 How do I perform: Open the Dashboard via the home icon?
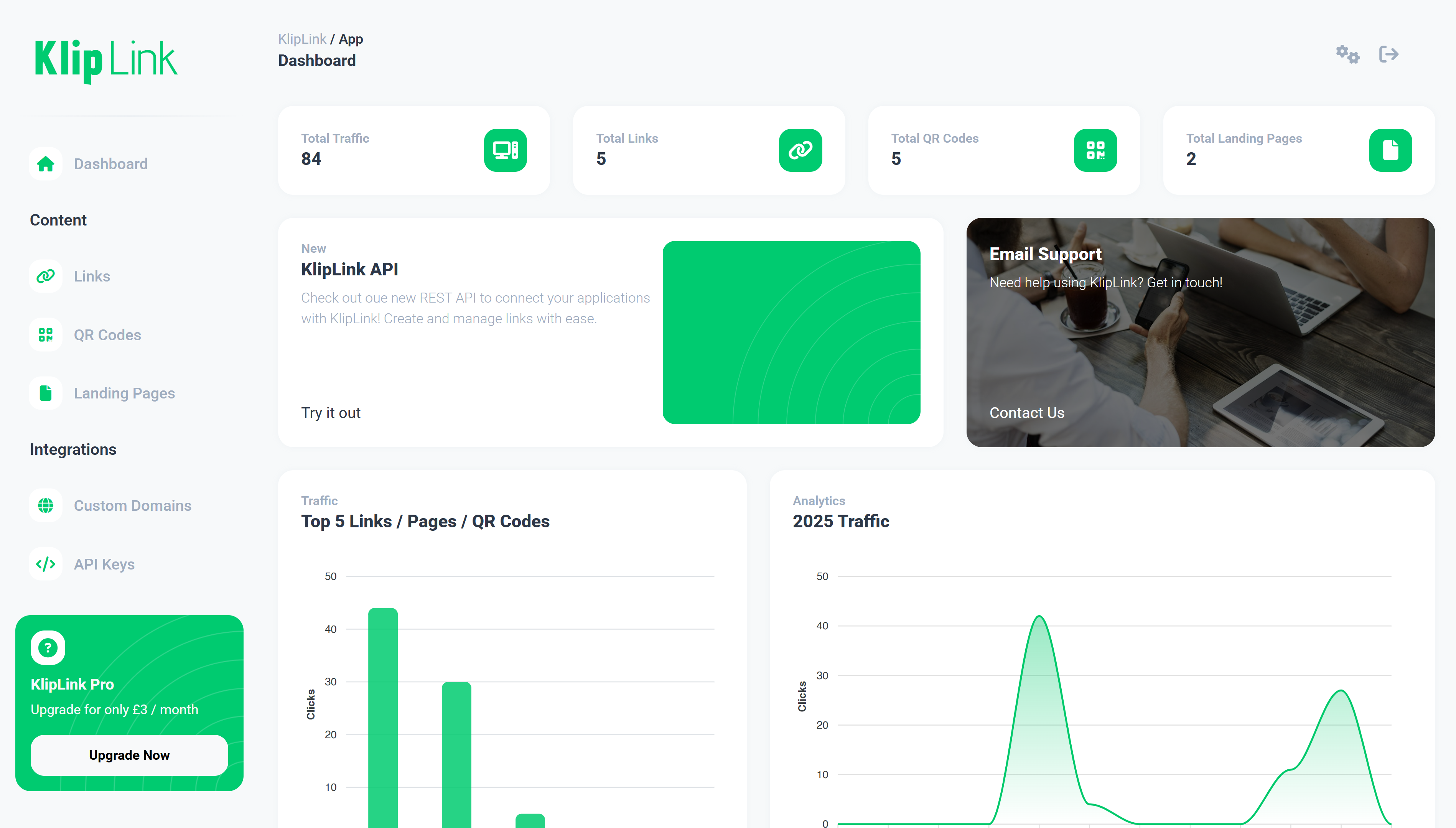tap(45, 163)
